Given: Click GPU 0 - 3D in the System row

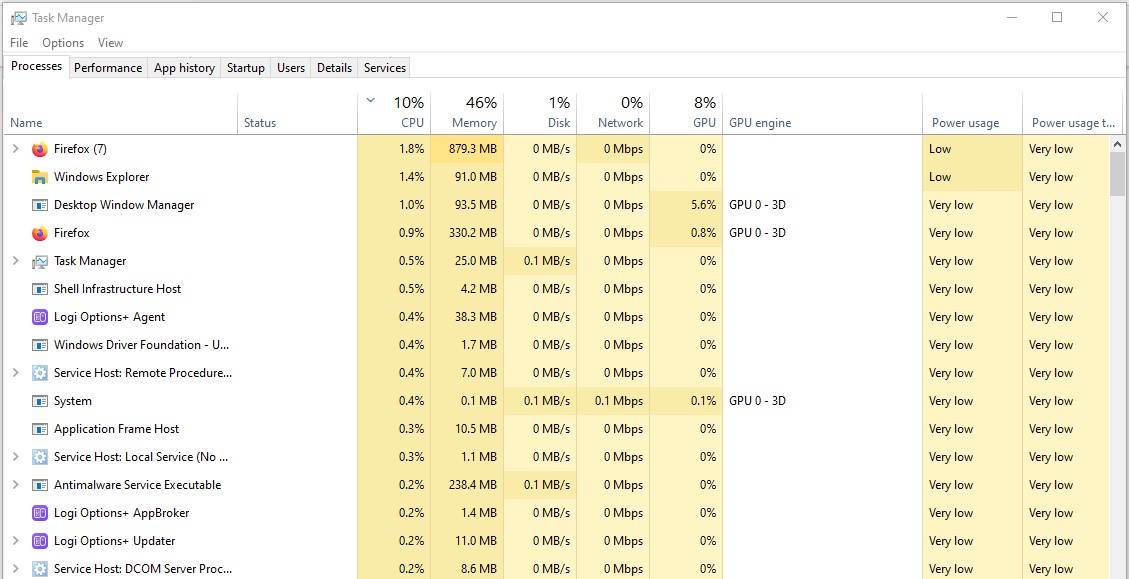Looking at the screenshot, I should [757, 401].
